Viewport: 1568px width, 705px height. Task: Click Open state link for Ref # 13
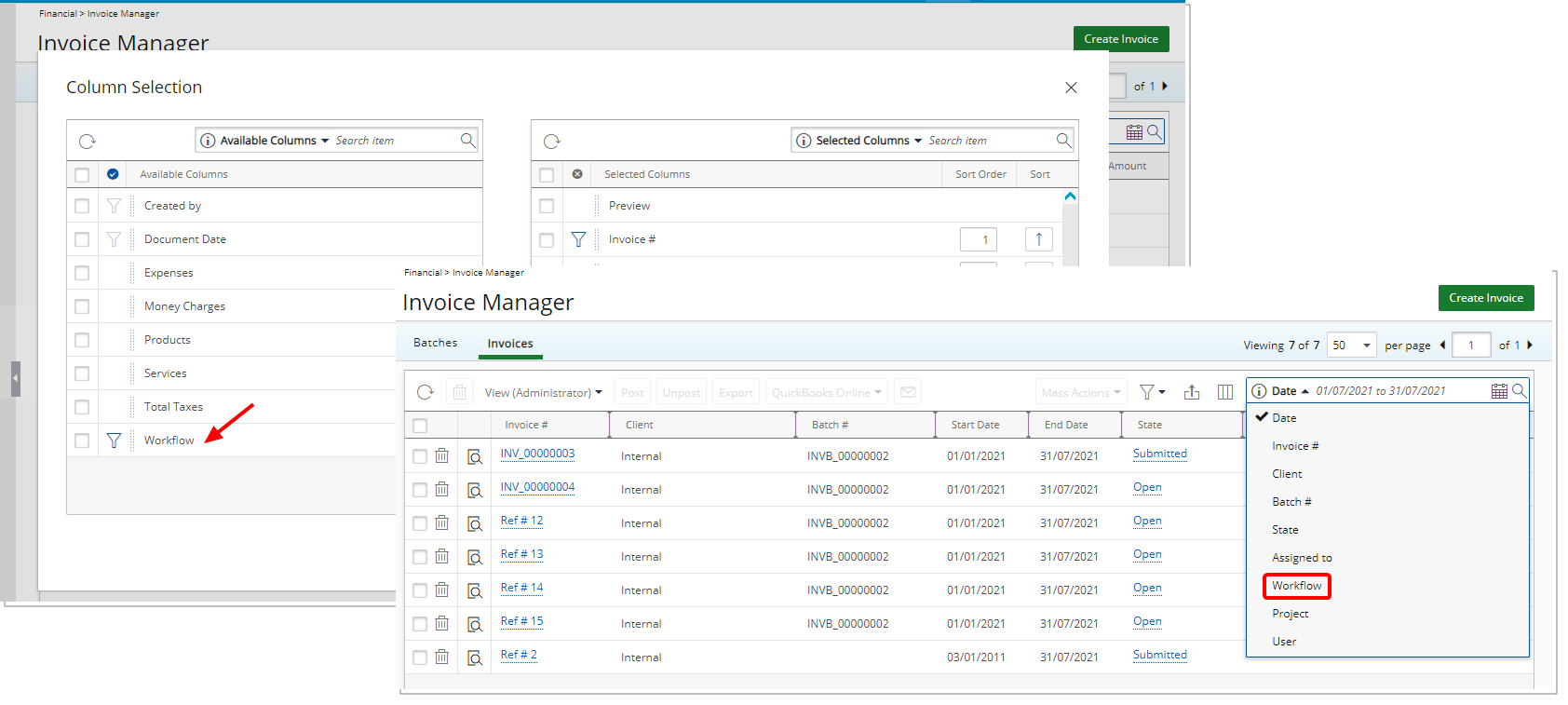[1147, 554]
